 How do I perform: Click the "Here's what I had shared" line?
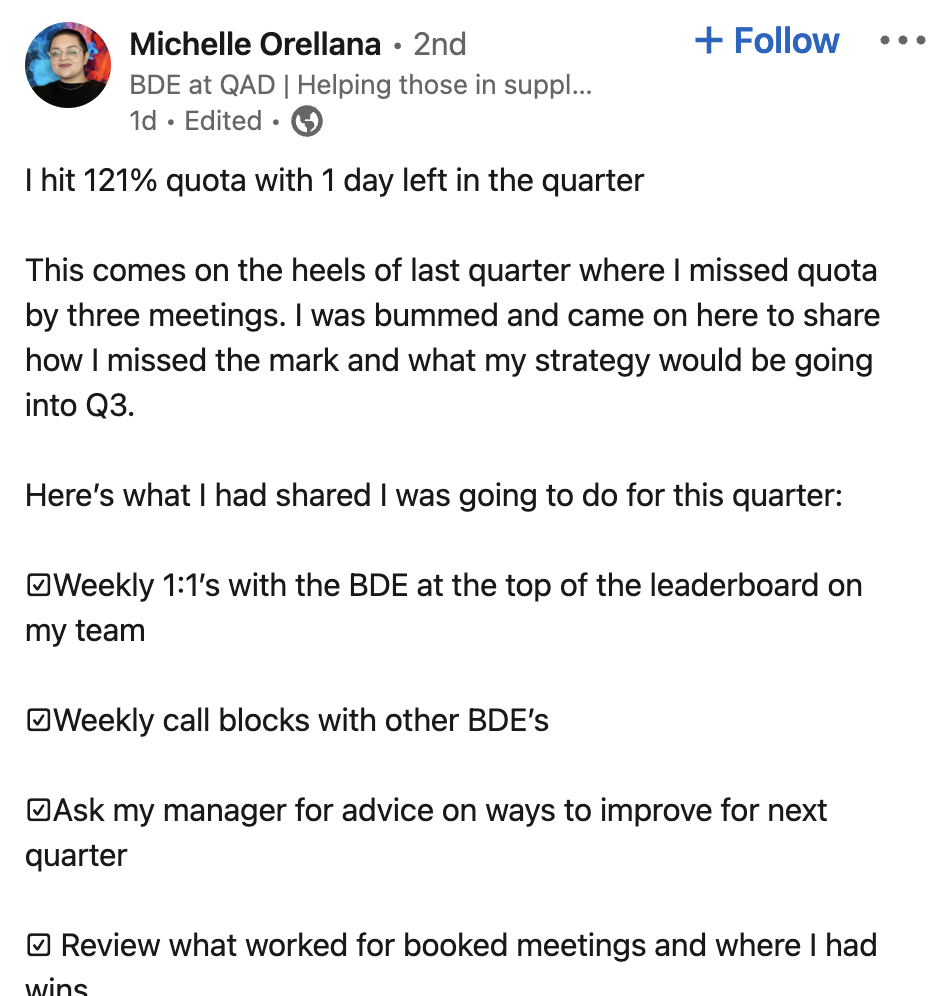point(433,496)
